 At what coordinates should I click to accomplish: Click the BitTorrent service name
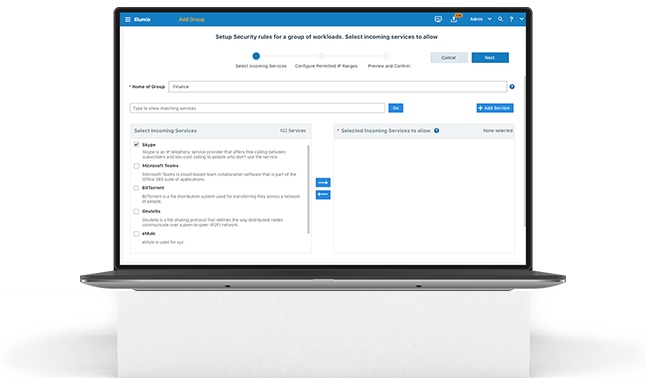(153, 188)
